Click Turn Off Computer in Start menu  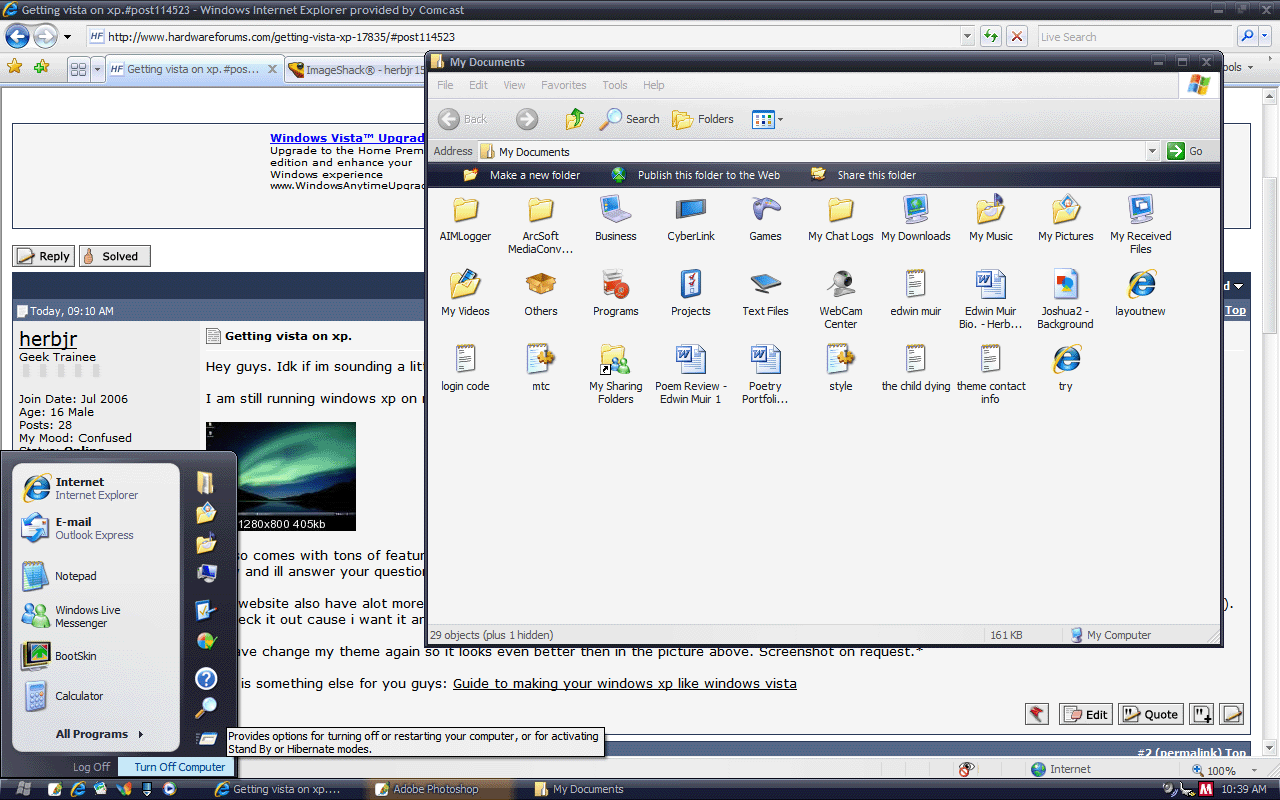178,767
